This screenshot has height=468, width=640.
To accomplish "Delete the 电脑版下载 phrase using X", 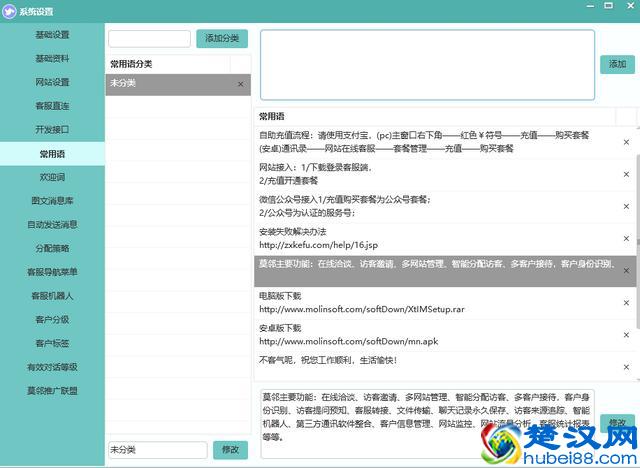I will point(626,302).
